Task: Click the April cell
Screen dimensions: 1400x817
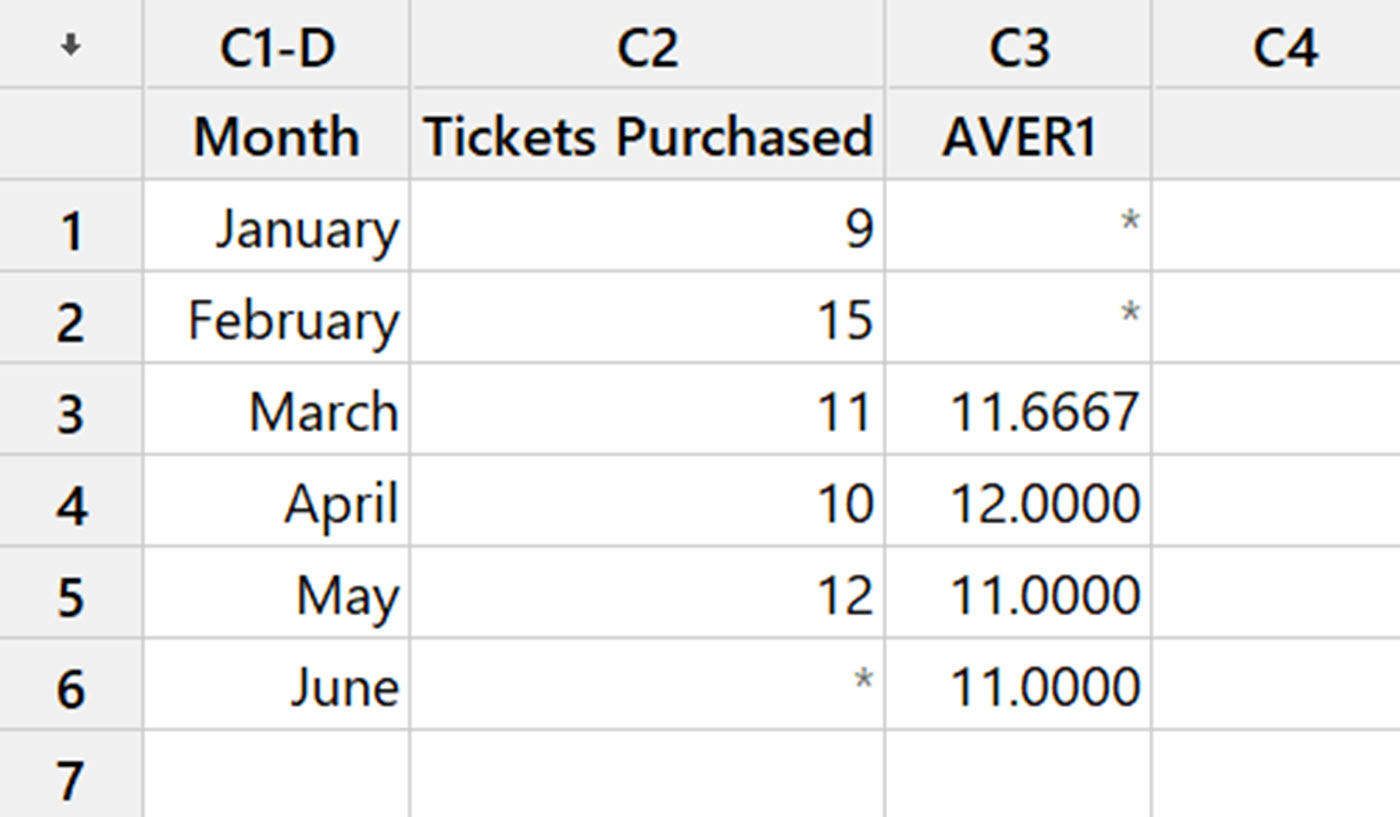Action: (277, 502)
